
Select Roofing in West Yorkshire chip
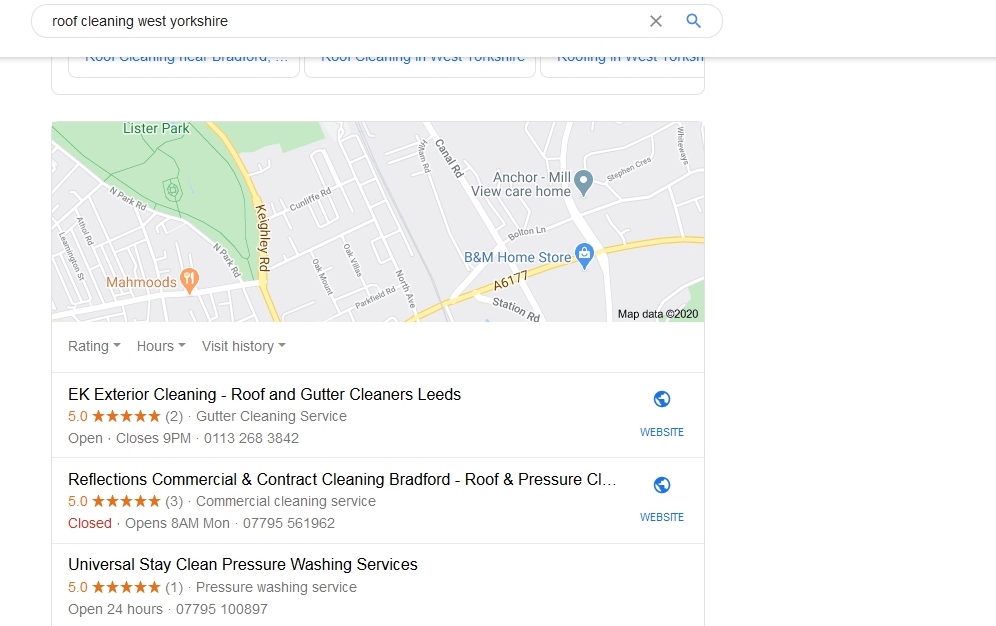click(622, 67)
